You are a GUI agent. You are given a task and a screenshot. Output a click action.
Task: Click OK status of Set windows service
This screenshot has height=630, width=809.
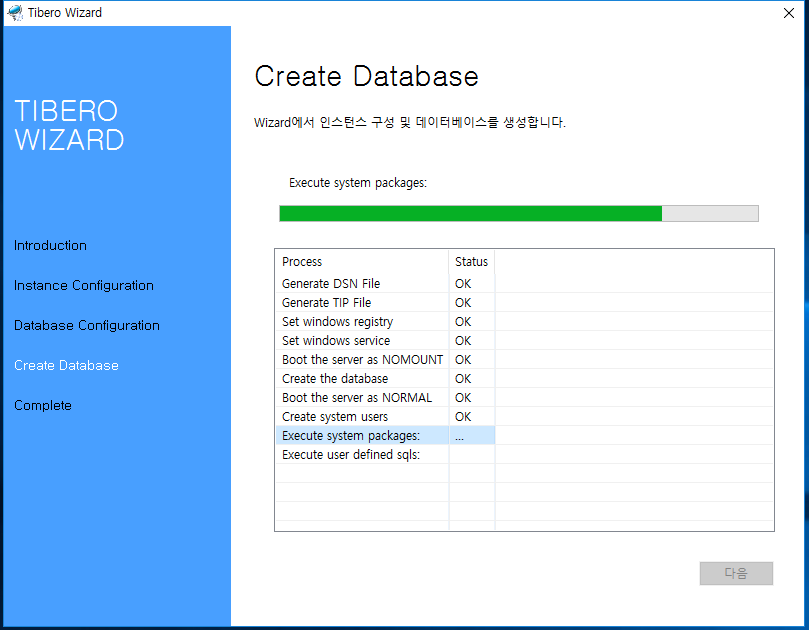pos(463,341)
